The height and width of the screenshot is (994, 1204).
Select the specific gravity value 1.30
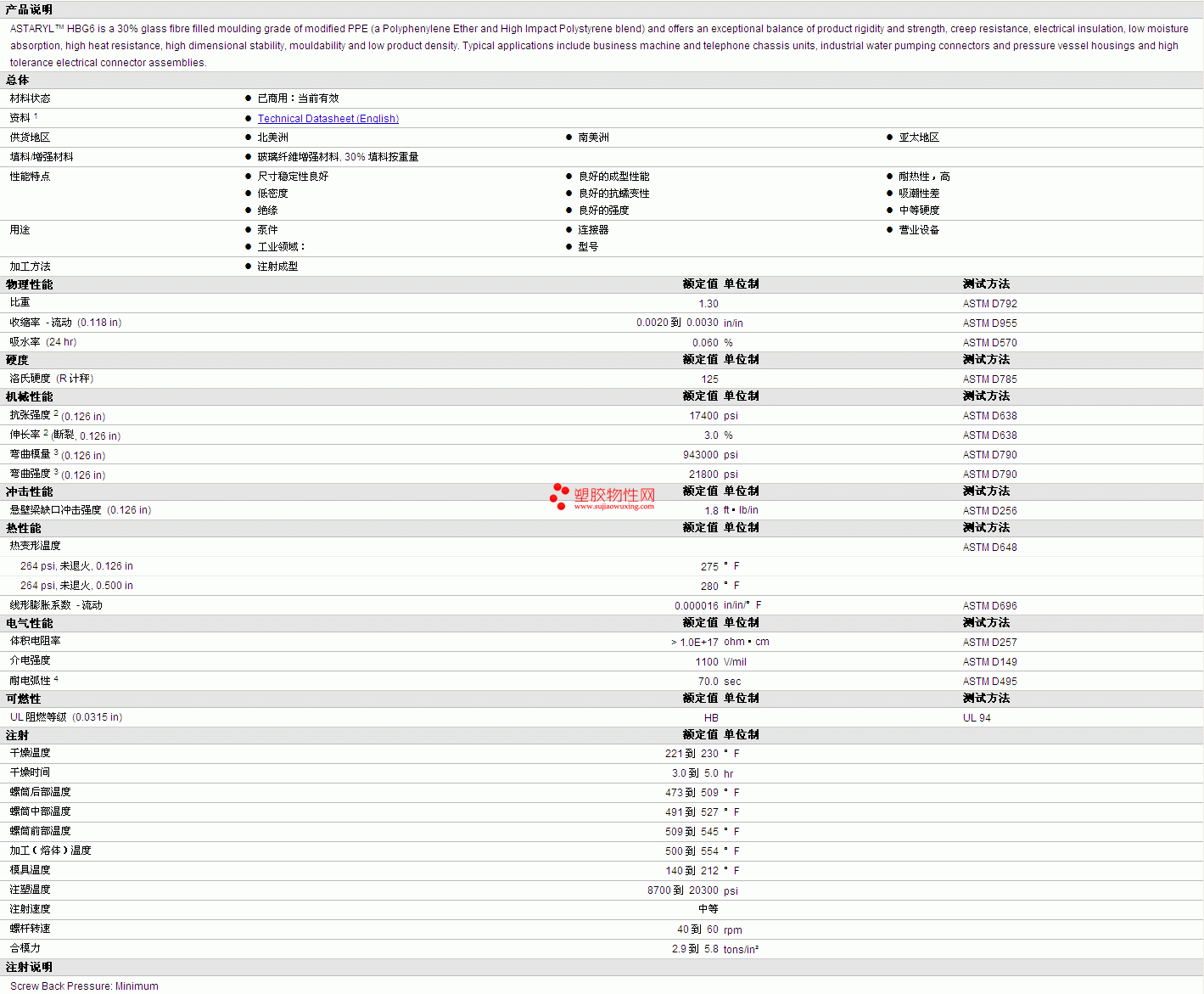(x=708, y=304)
